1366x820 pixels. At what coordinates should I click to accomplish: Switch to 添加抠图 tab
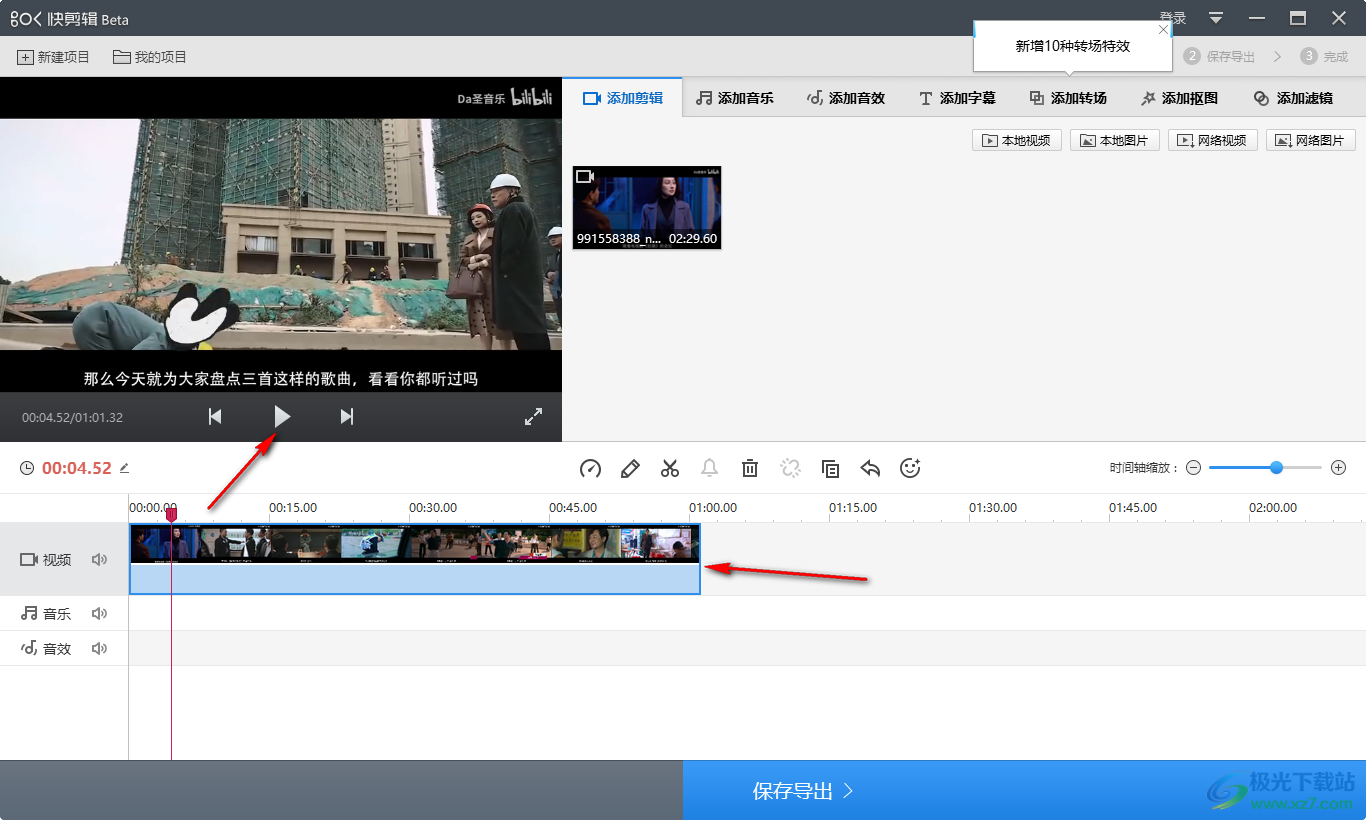coord(1179,98)
